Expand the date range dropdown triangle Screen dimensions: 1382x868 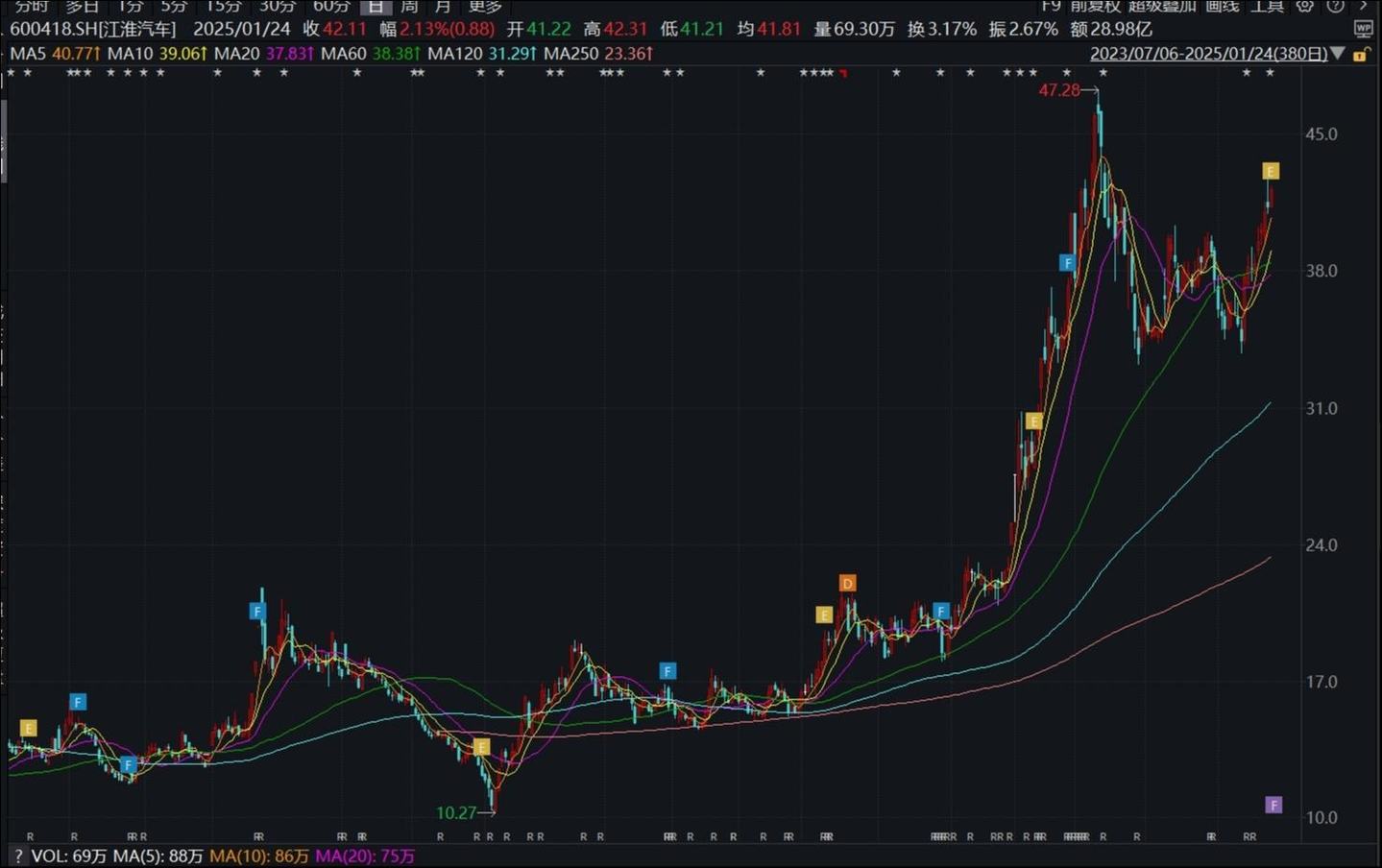click(x=1338, y=54)
